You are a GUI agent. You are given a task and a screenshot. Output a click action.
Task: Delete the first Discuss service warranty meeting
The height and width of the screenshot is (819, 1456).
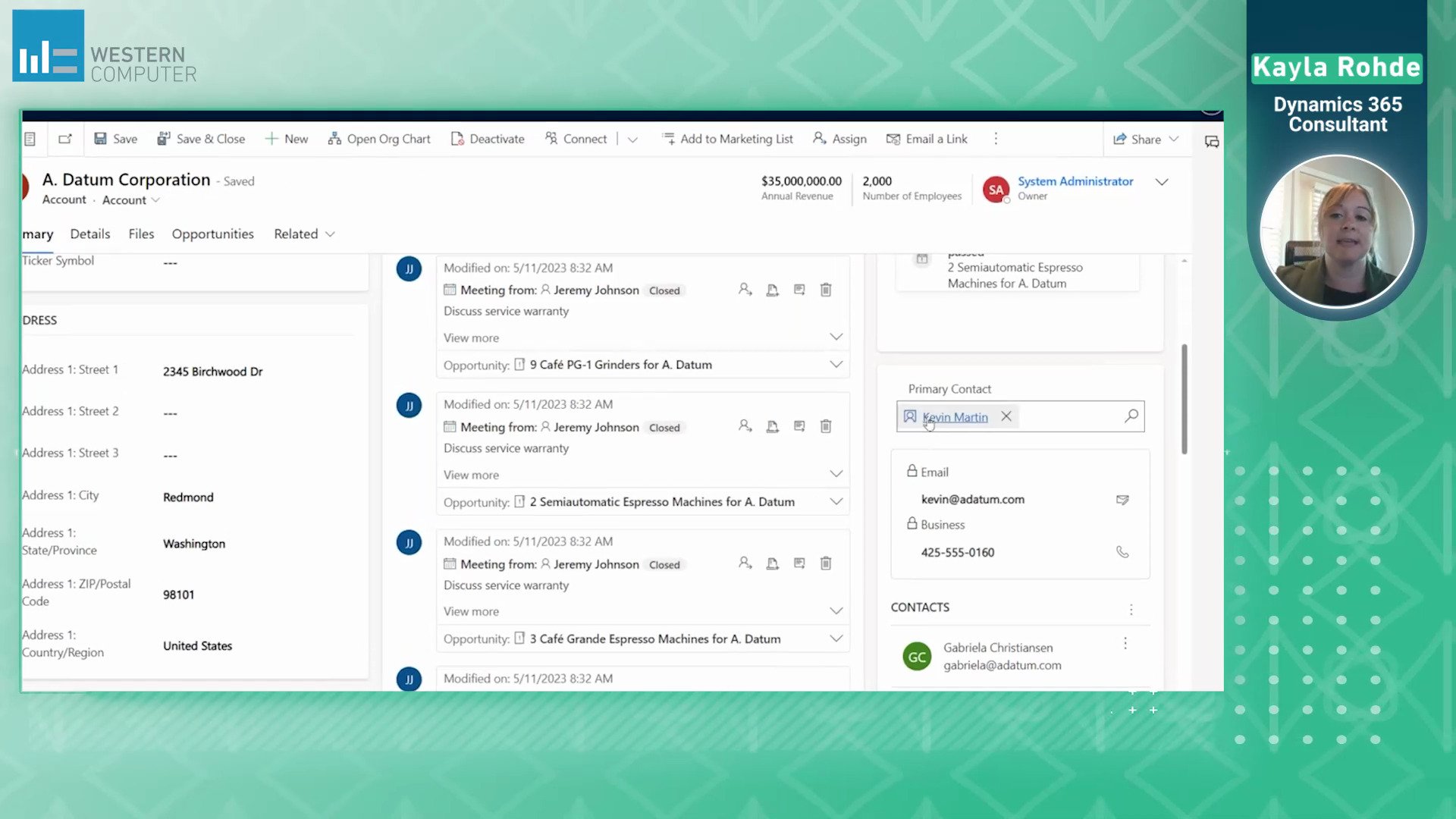pyautogui.click(x=826, y=290)
